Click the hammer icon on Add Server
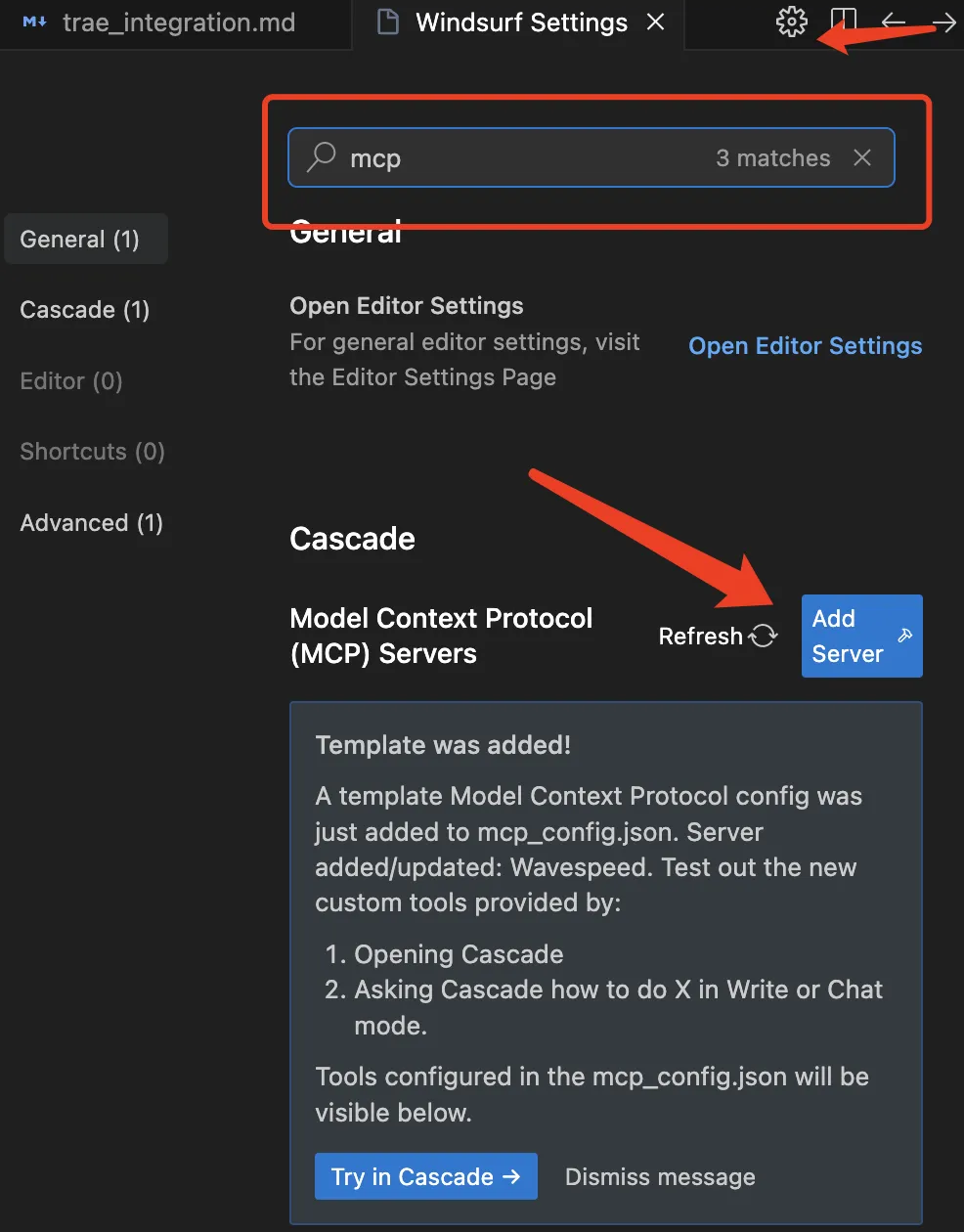 (x=905, y=636)
